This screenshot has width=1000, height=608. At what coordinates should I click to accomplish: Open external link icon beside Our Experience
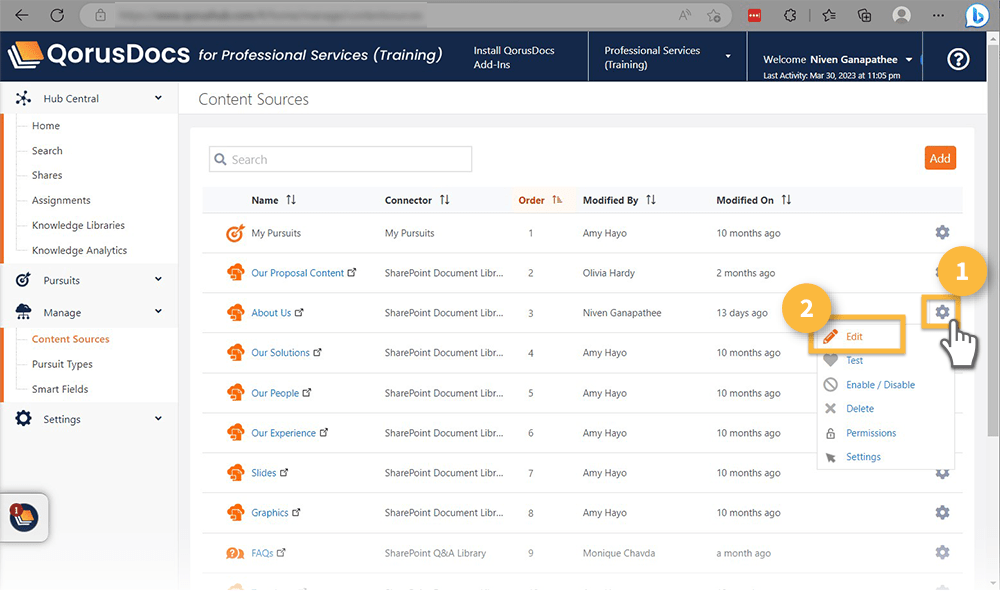(x=324, y=433)
